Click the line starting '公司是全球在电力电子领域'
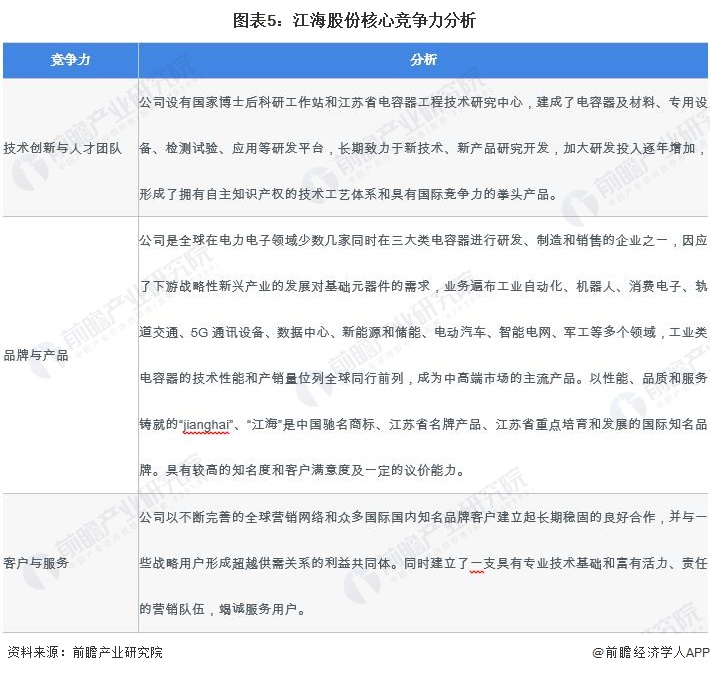Screen dimensions: 710x673 coord(423,240)
